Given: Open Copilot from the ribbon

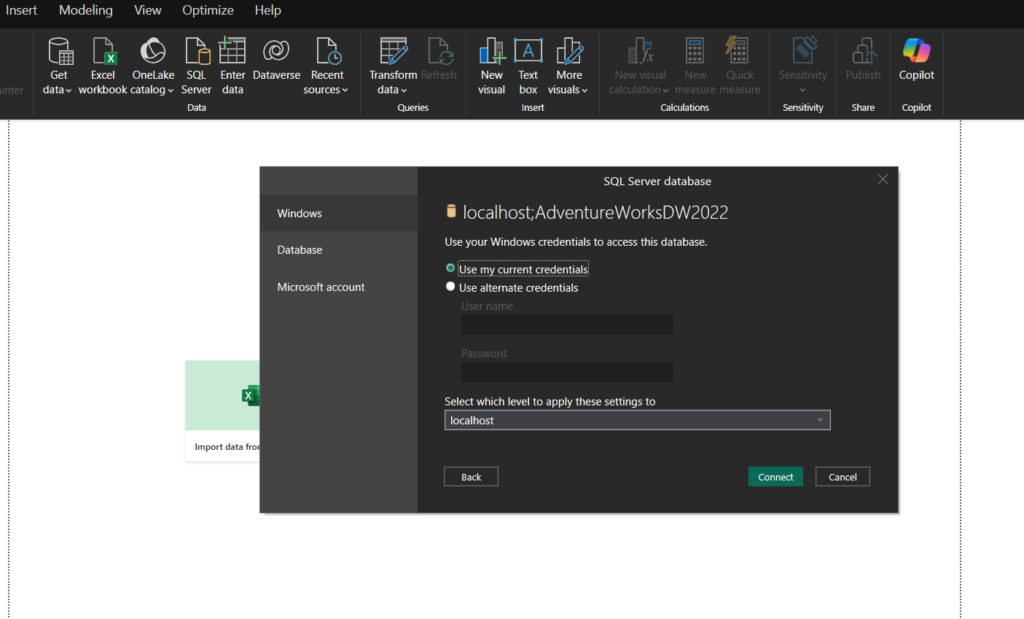Looking at the screenshot, I should pos(916,52).
